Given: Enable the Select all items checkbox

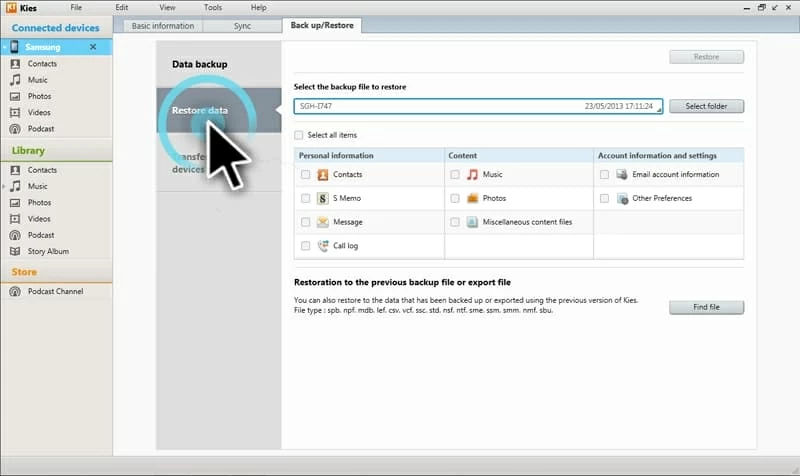Looking at the screenshot, I should [299, 135].
